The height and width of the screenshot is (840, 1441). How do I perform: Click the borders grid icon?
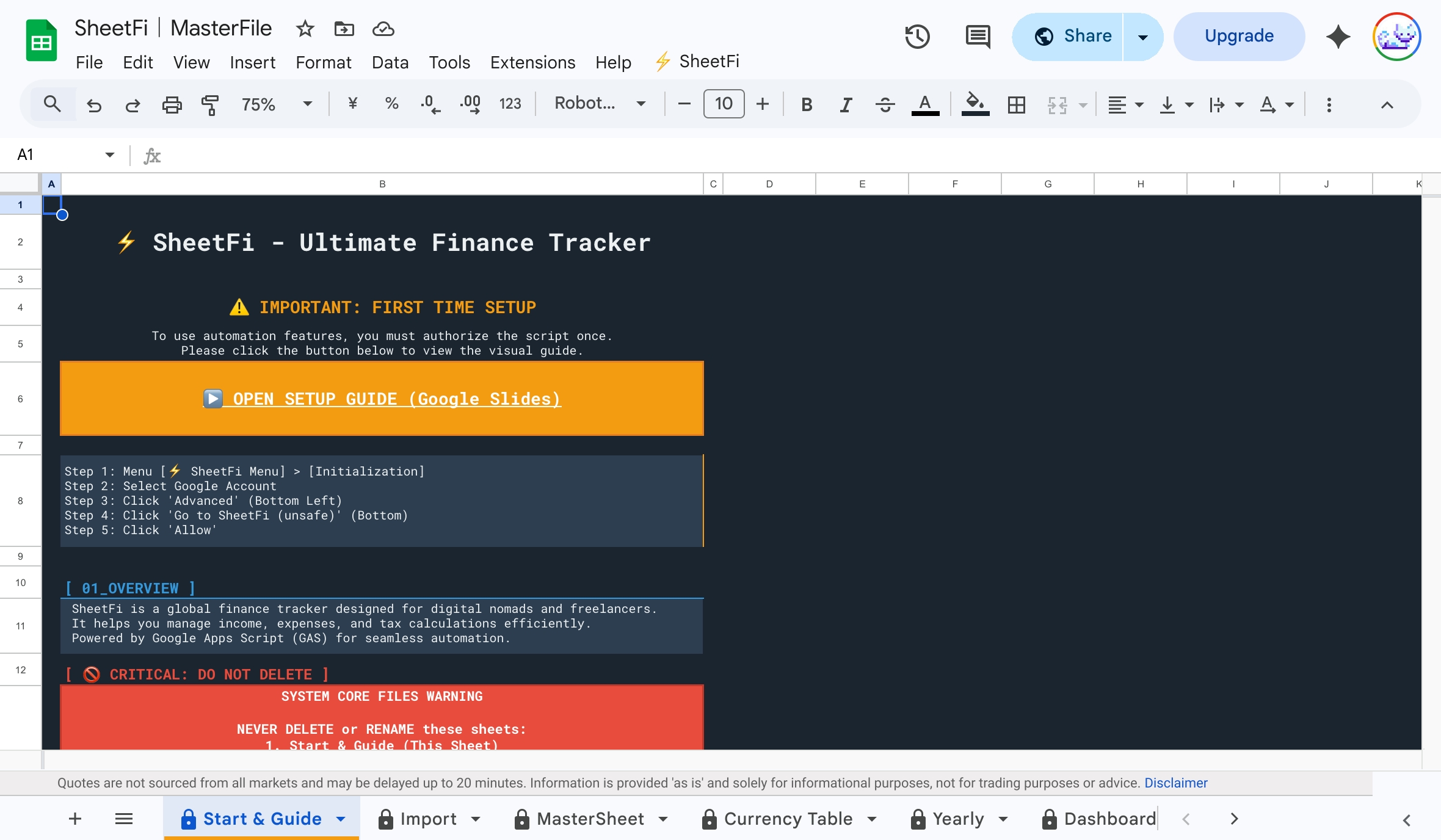point(1016,104)
